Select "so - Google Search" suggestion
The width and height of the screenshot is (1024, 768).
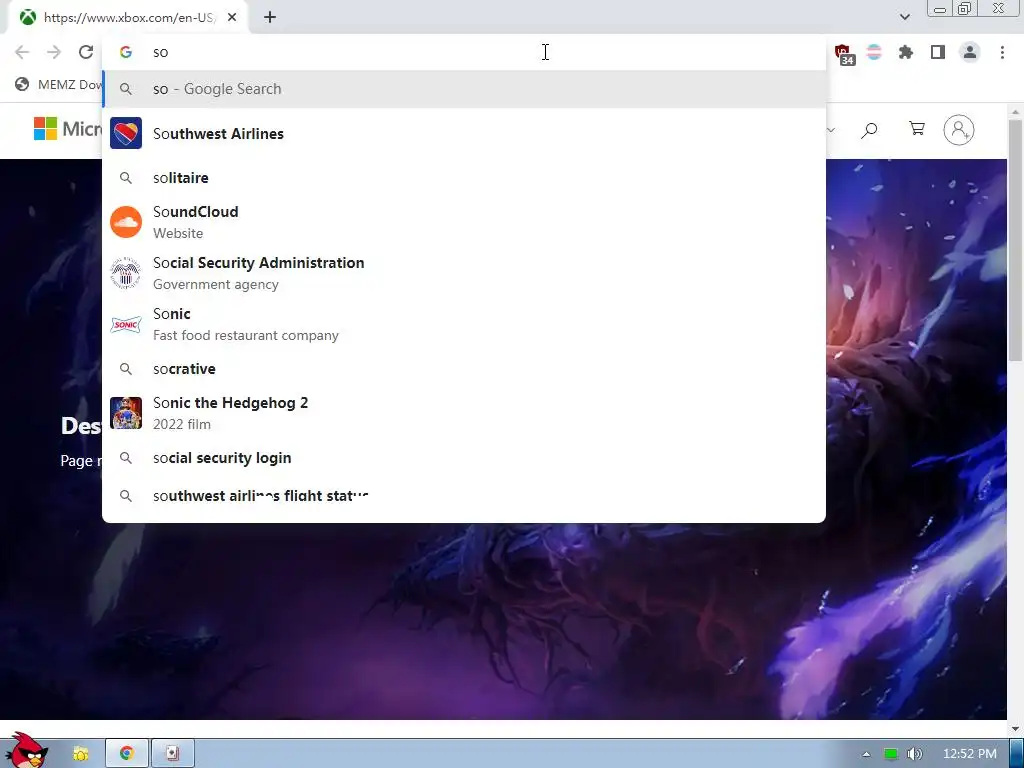[464, 89]
